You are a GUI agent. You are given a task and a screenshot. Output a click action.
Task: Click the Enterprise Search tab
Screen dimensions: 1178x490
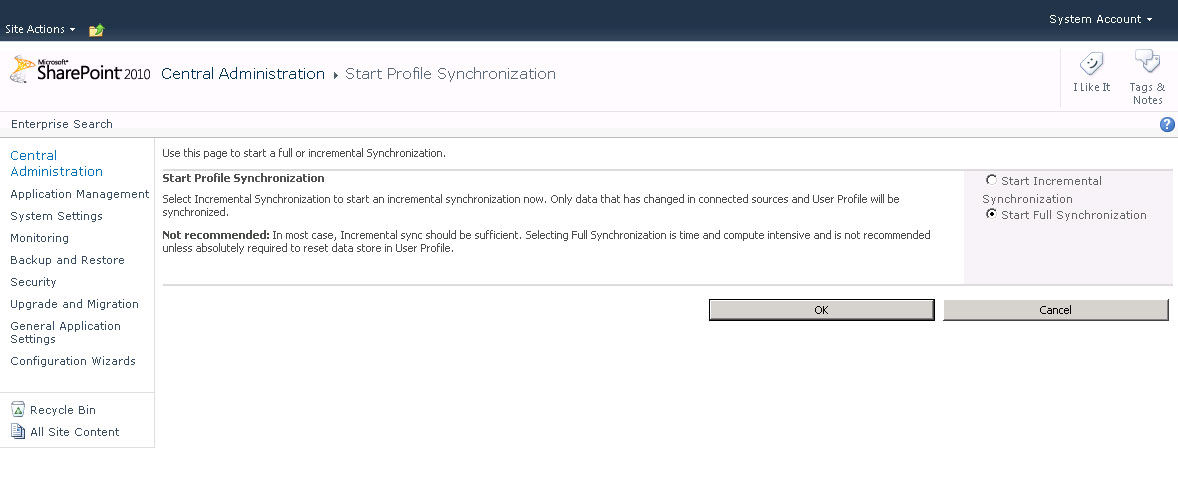click(x=62, y=124)
